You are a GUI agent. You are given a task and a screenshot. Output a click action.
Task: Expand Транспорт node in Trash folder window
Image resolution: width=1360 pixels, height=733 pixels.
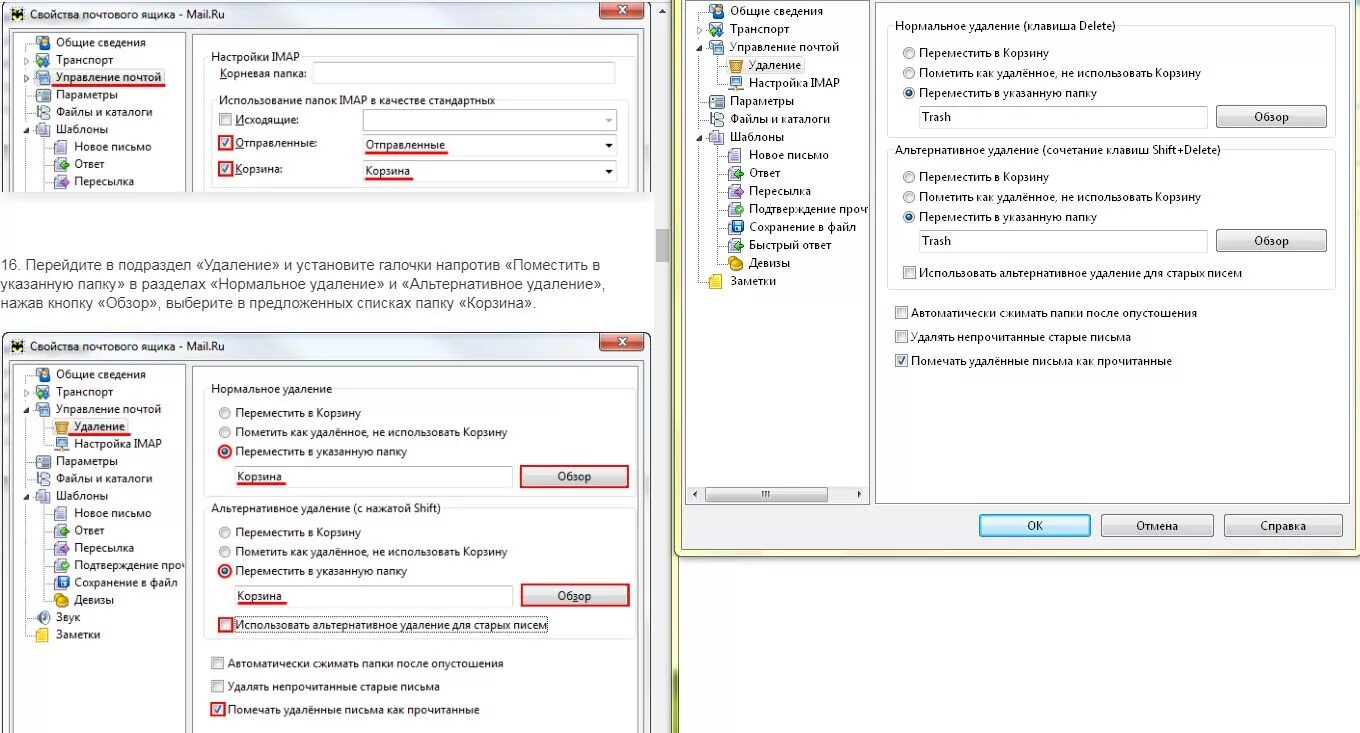699,29
